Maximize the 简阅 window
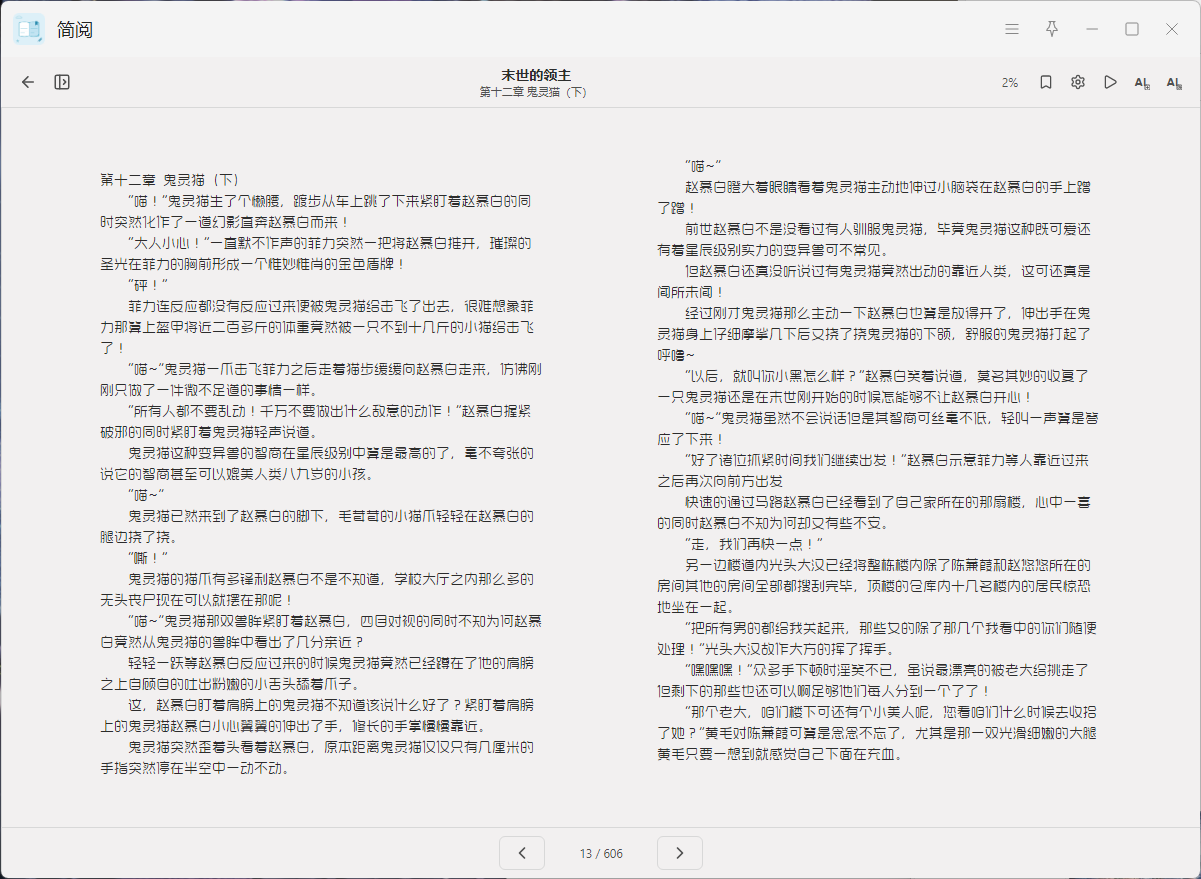Image resolution: width=1201 pixels, height=879 pixels. point(1132,29)
